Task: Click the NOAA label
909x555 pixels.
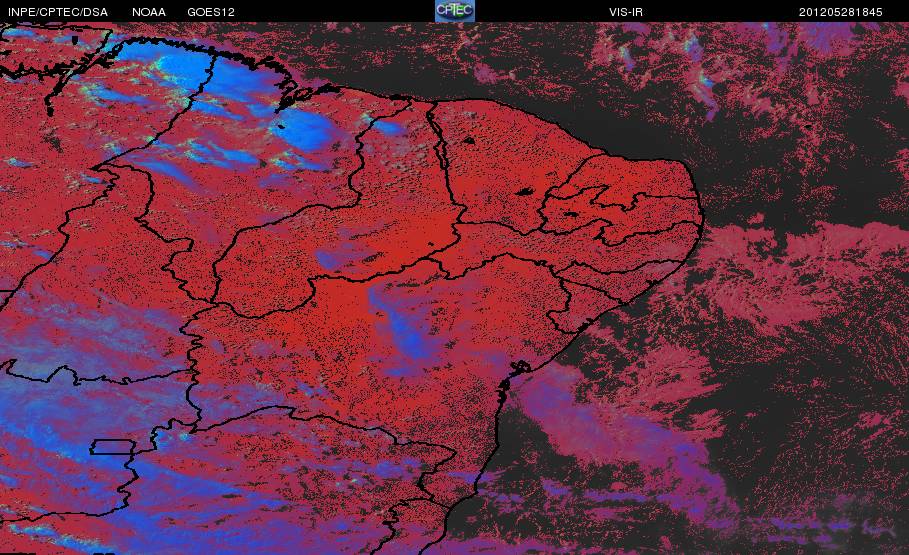Action: [149, 12]
